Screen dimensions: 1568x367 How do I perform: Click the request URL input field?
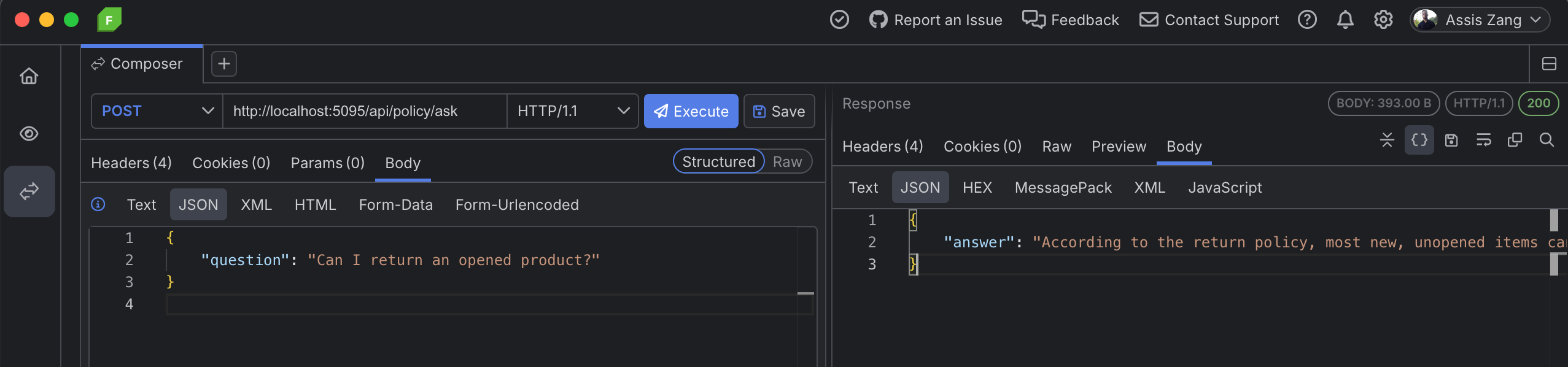tap(365, 111)
